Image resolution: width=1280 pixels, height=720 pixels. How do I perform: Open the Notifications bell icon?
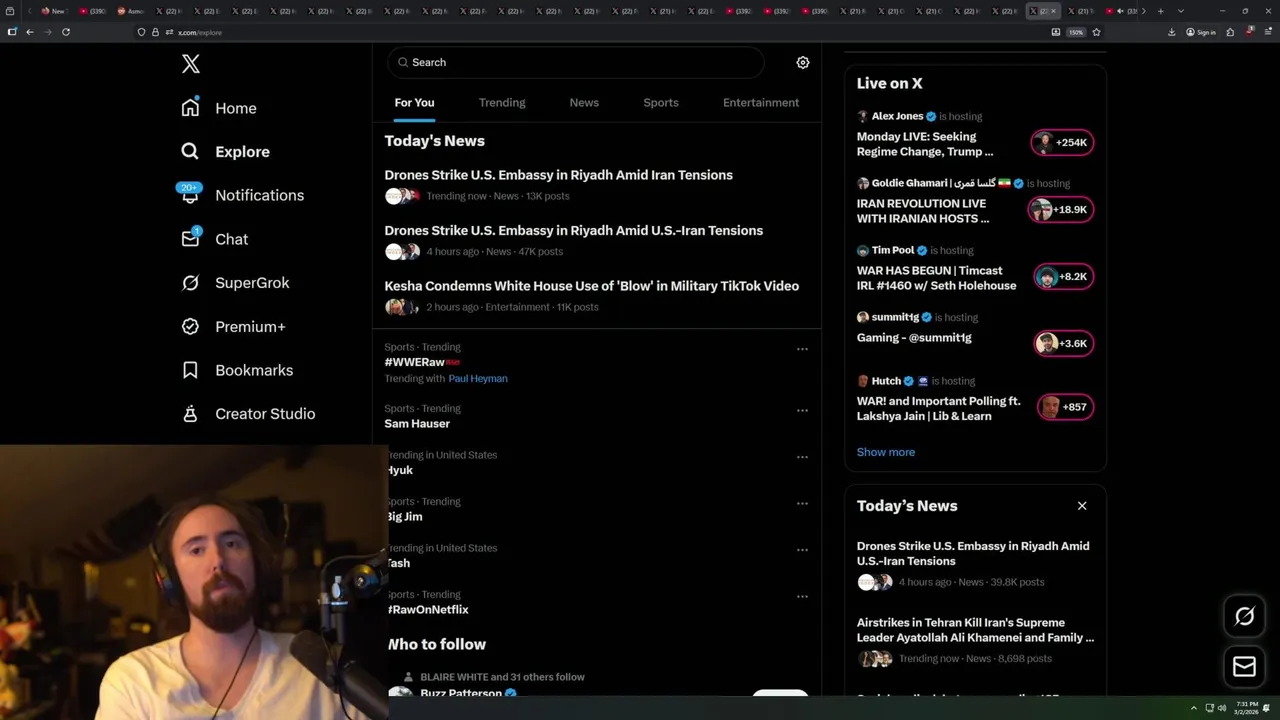pos(190,195)
